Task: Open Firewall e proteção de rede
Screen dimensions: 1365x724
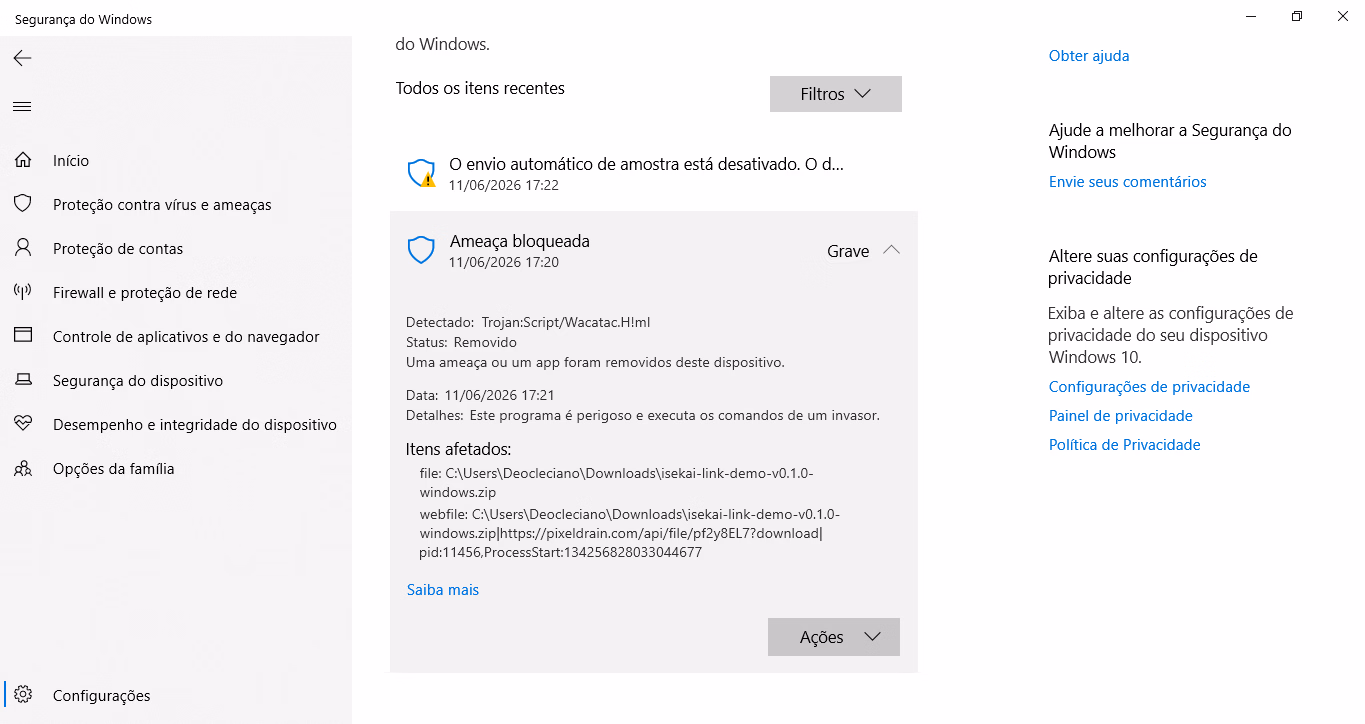Action: [145, 292]
